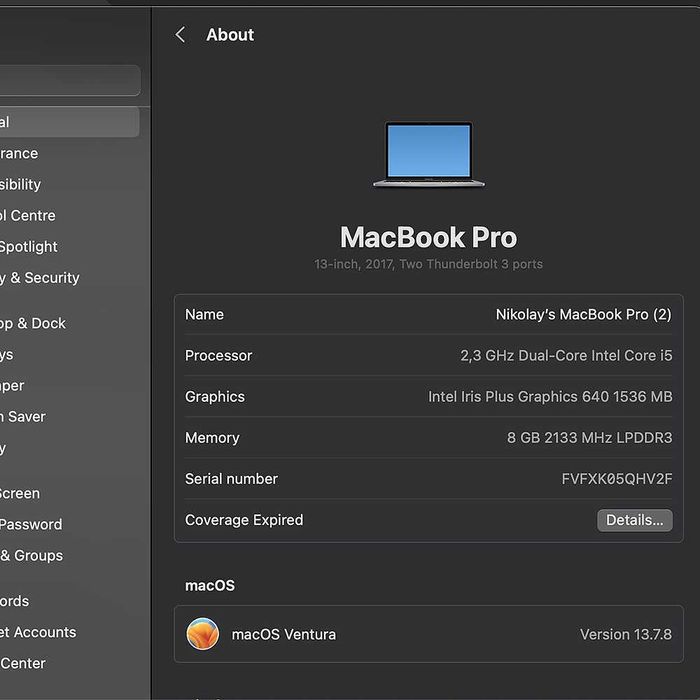700x700 pixels.
Task: Click the 'Processor' row label
Action: click(218, 355)
